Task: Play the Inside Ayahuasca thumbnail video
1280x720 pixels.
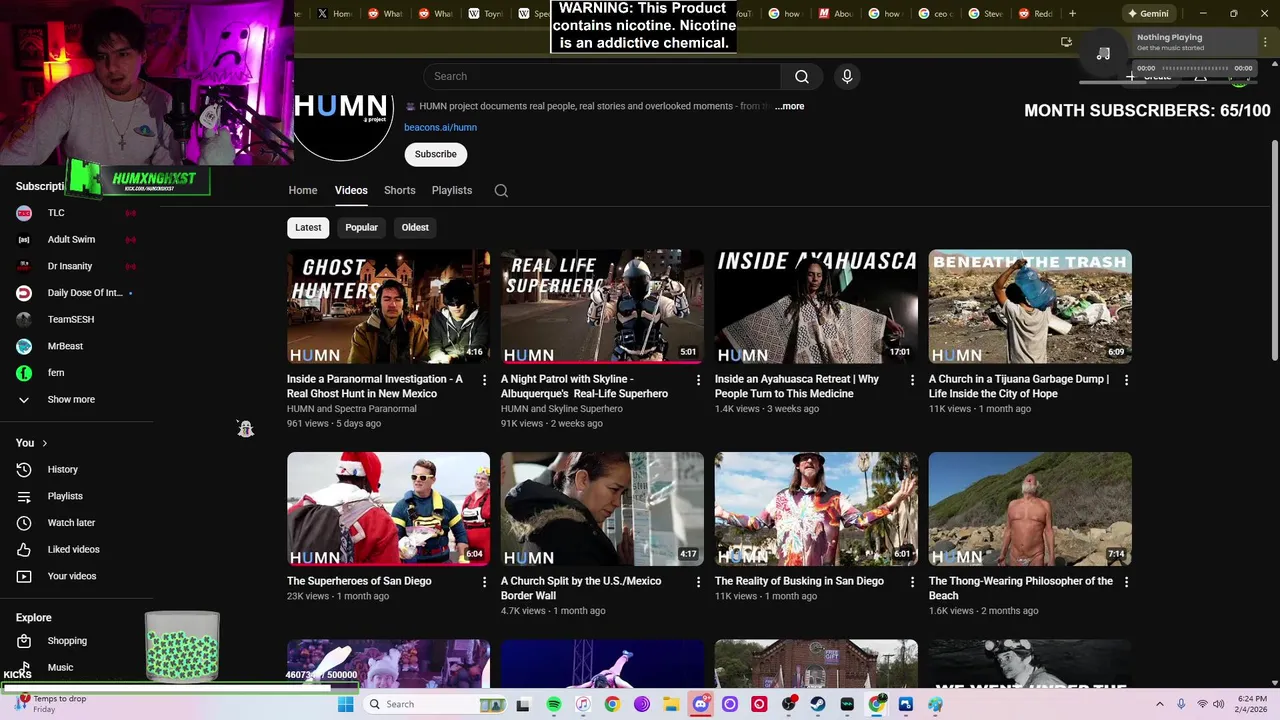Action: tap(816, 306)
